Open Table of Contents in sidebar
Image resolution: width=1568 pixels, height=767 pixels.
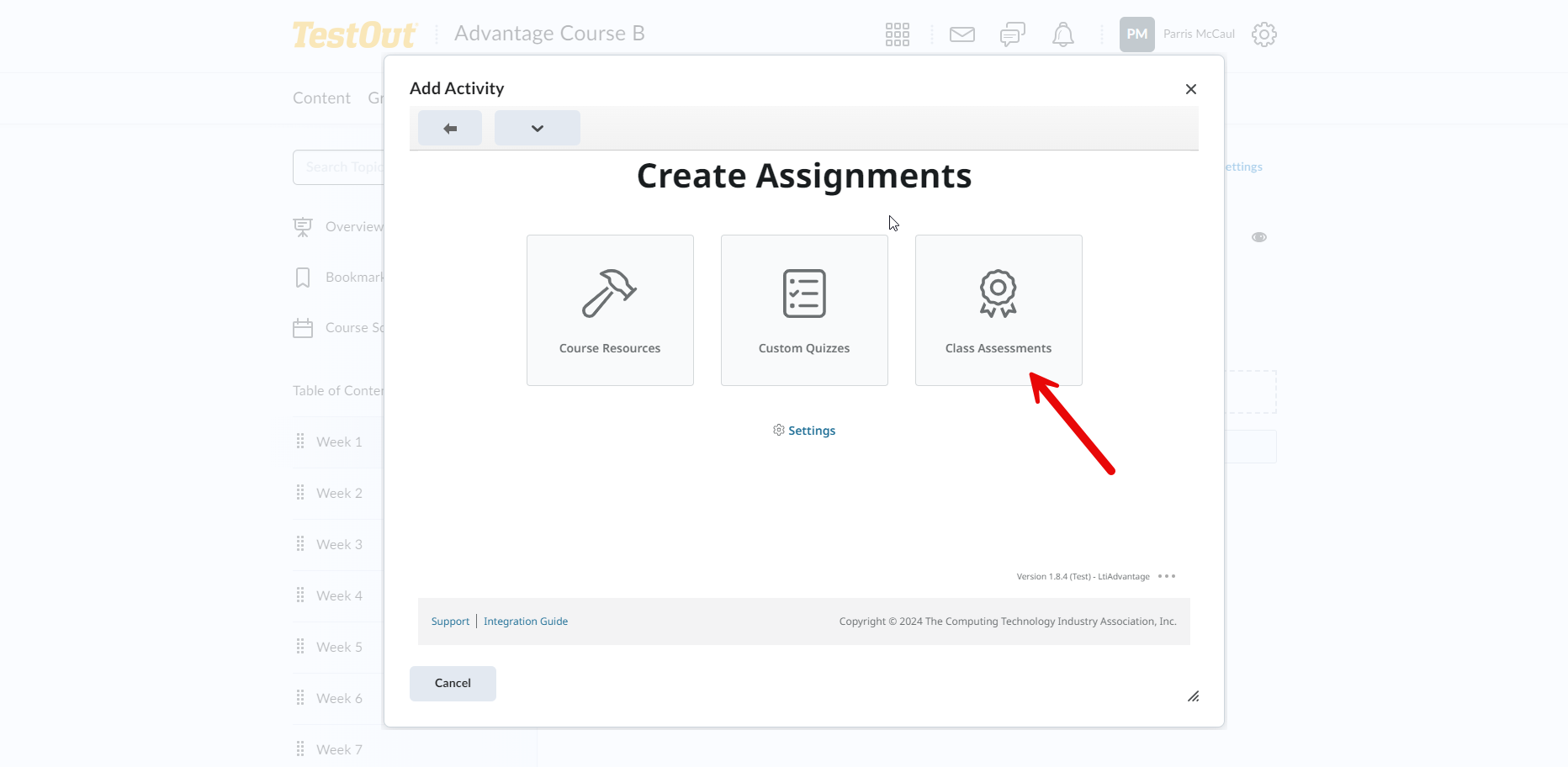coord(338,391)
